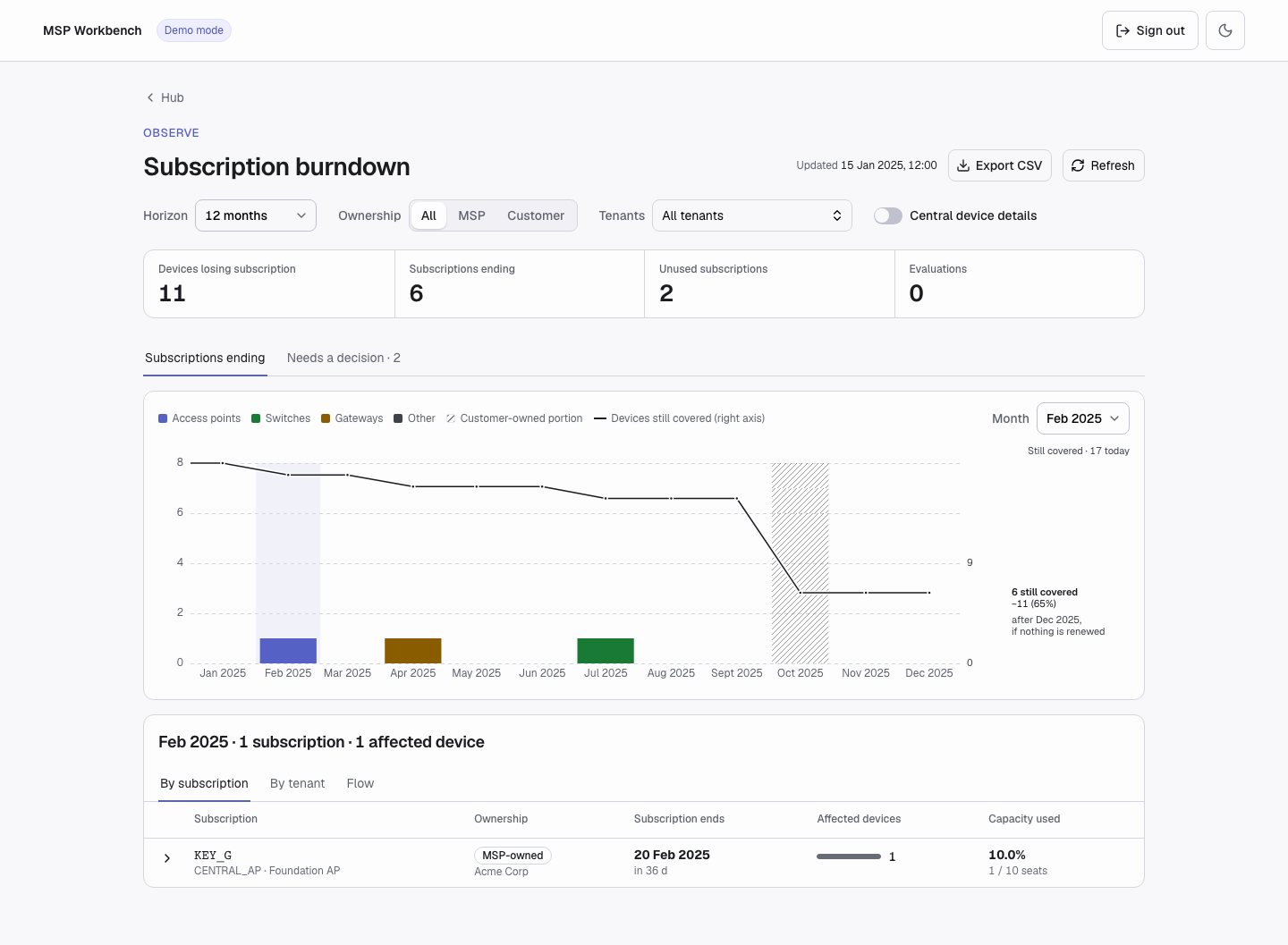This screenshot has height=945, width=1288.
Task: Select All ownership option
Action: click(428, 215)
